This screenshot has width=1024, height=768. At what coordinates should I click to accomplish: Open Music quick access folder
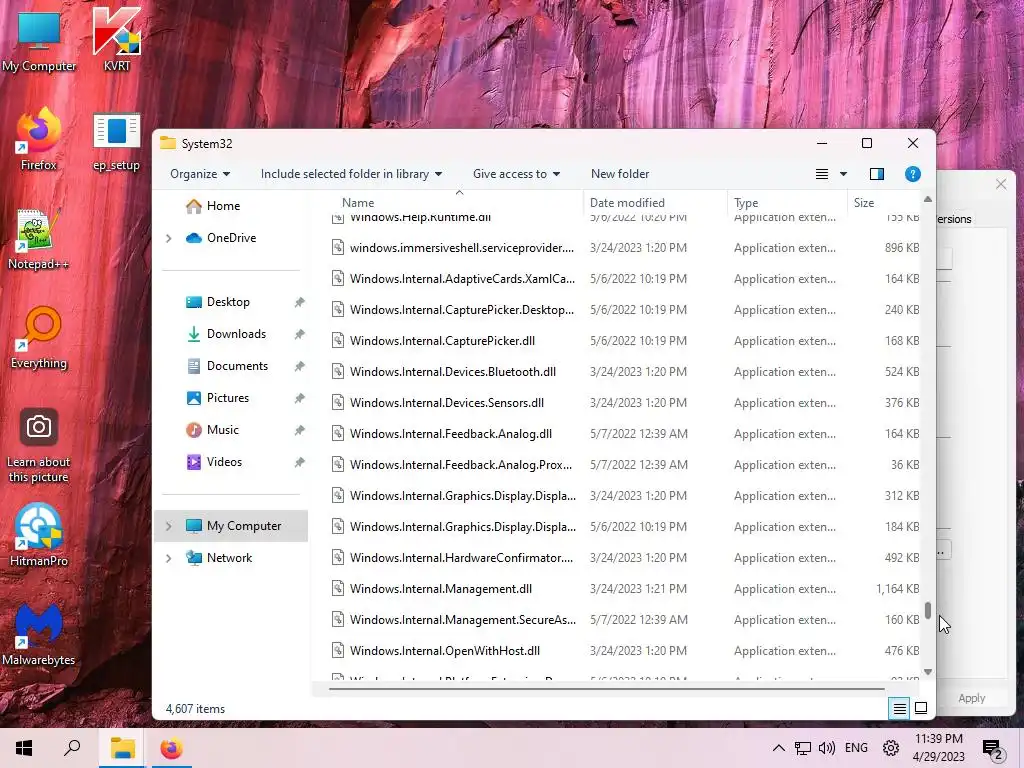(x=222, y=430)
